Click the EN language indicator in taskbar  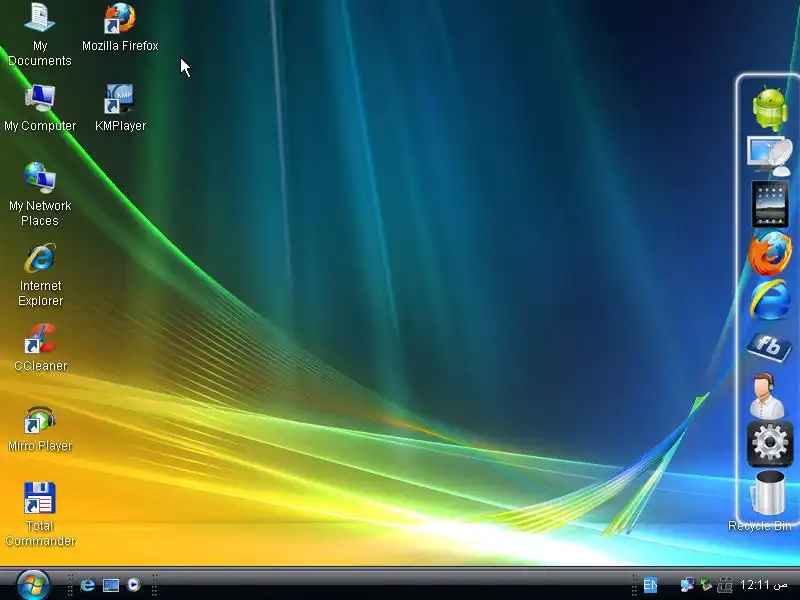pos(649,585)
